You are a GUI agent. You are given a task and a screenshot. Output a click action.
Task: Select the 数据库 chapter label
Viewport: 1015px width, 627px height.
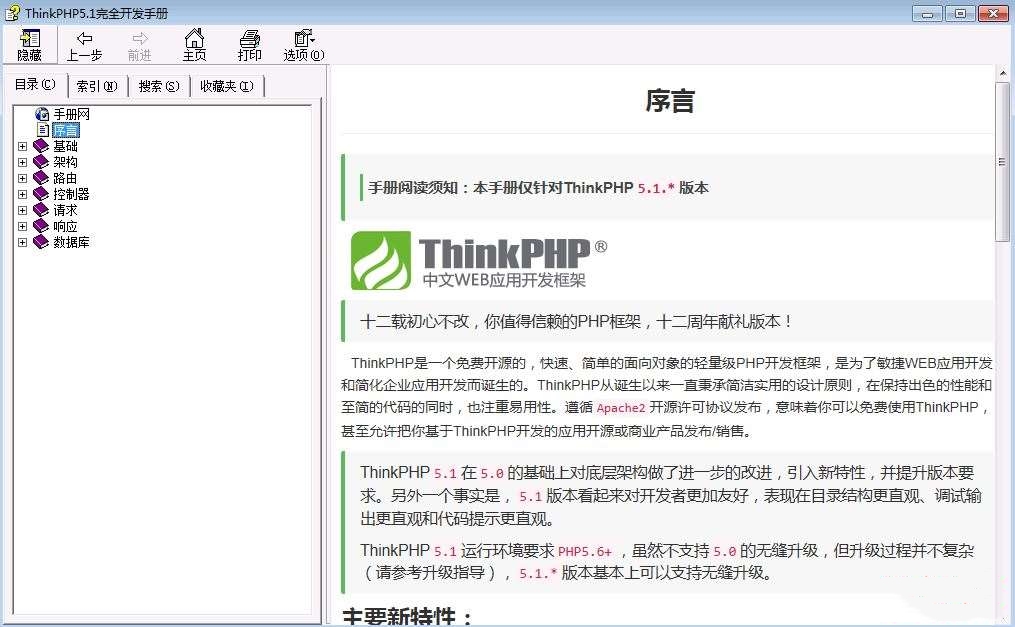tap(71, 243)
